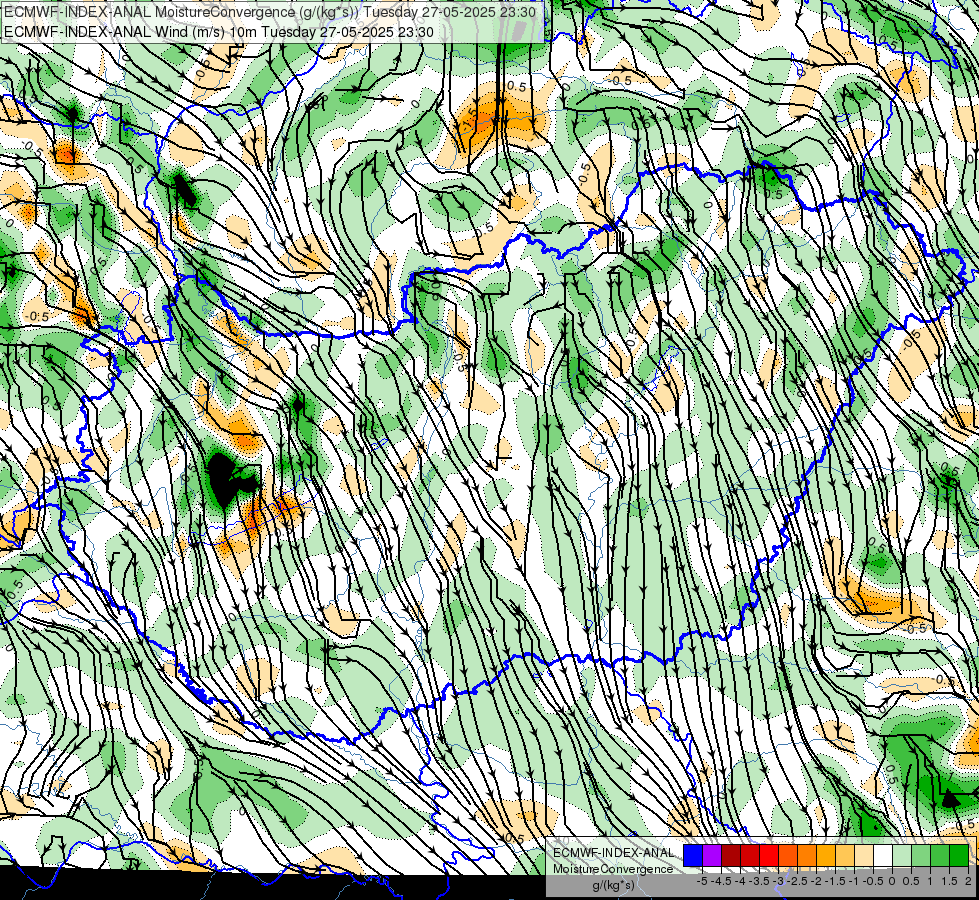Image resolution: width=979 pixels, height=900 pixels.
Task: Choose the darkest green swatch ending at 2
Action: coord(959,856)
